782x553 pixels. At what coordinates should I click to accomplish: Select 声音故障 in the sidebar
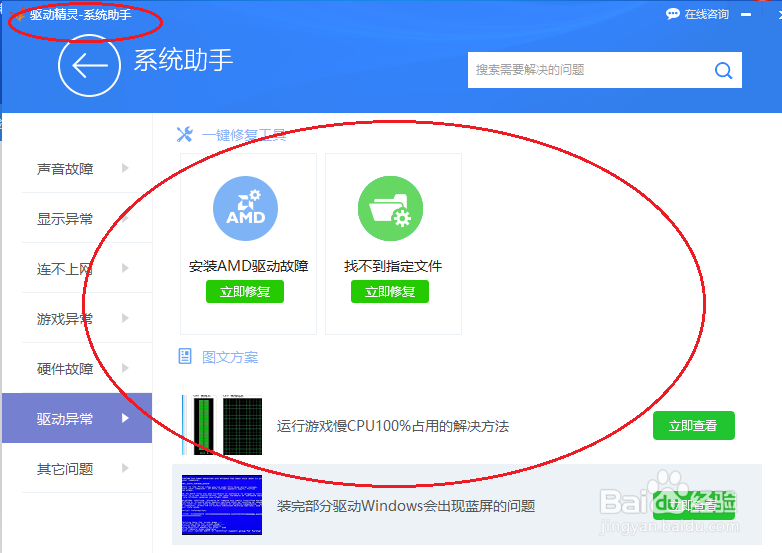pyautogui.click(x=77, y=169)
